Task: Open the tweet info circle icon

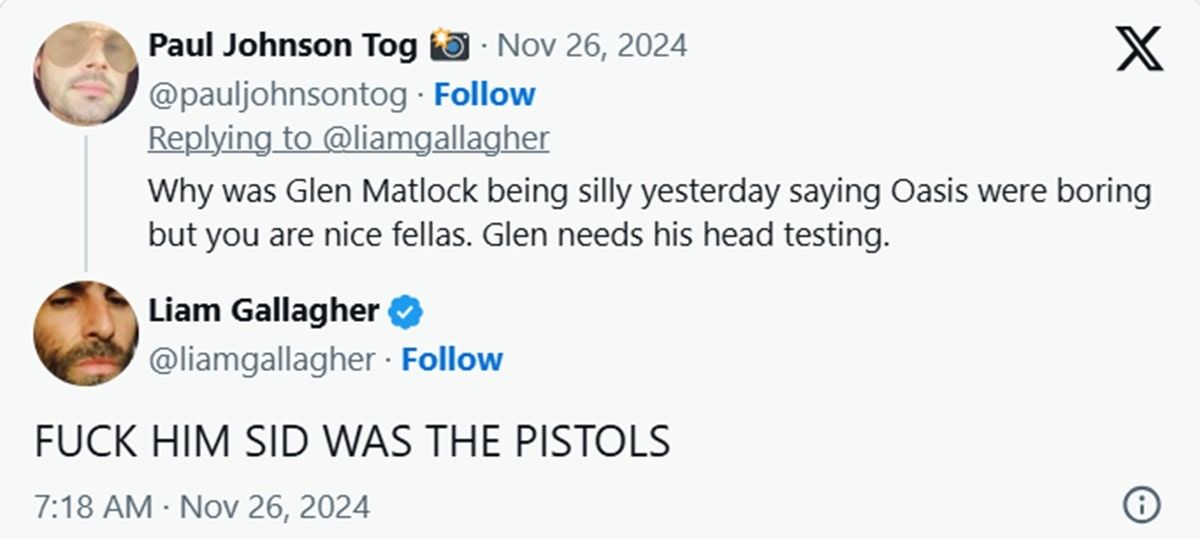Action: [1141, 506]
